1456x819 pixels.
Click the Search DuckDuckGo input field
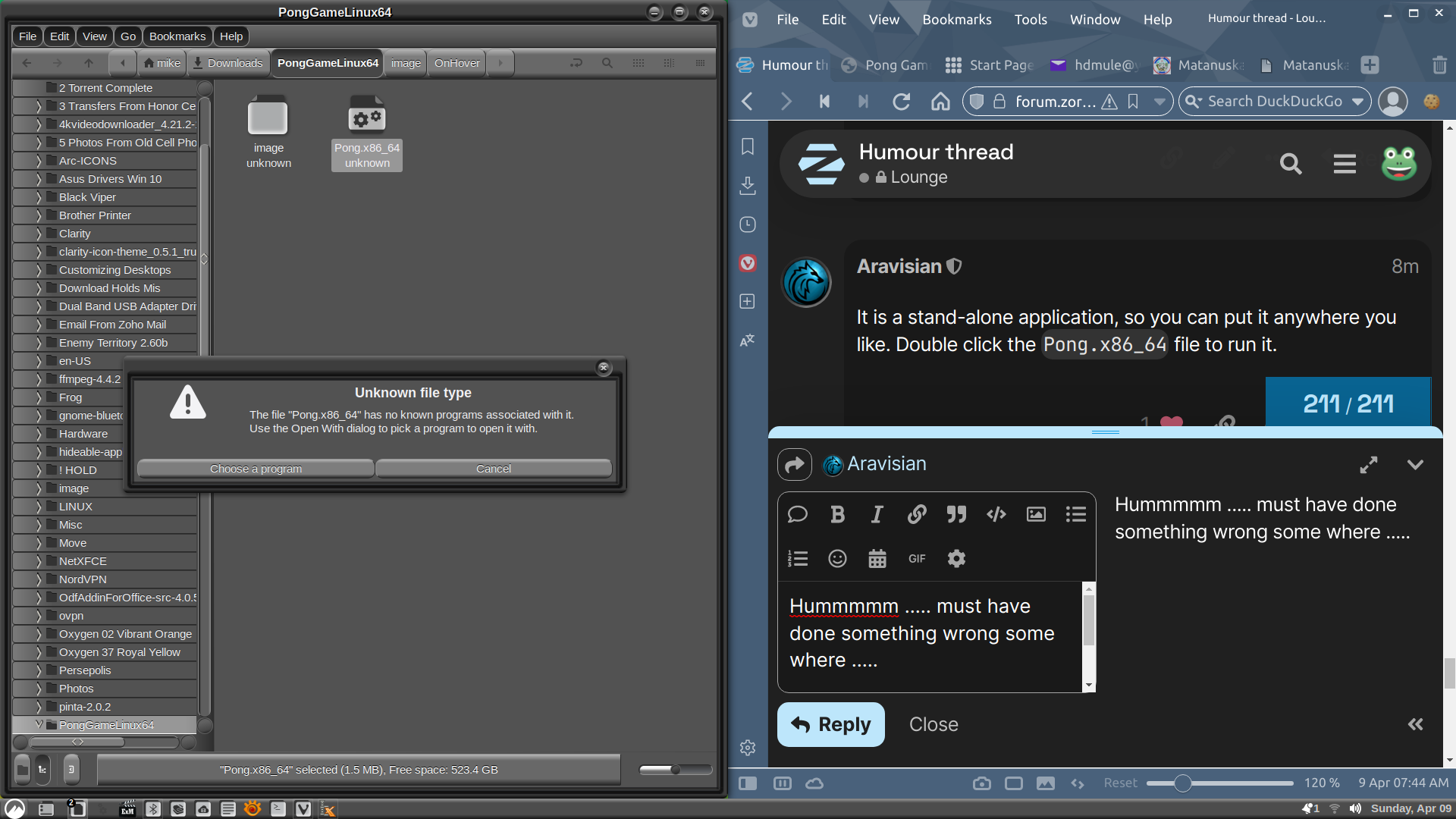(x=1275, y=102)
